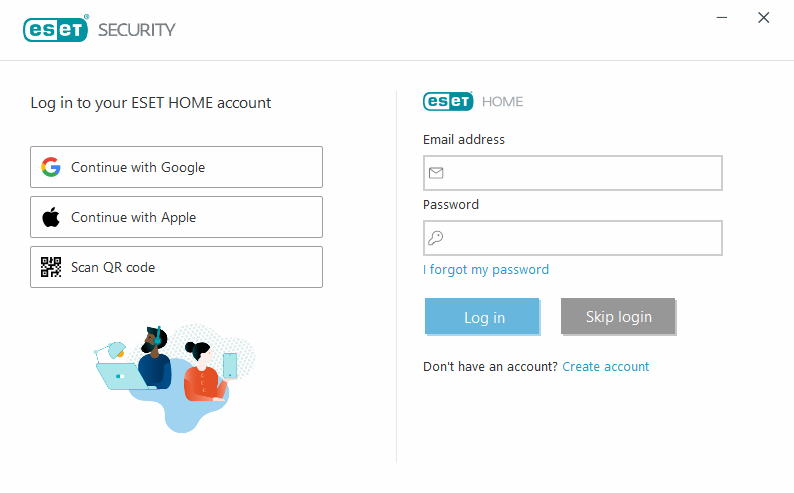794x493 pixels.
Task: Minimize the ESET Security window
Action: (720, 17)
